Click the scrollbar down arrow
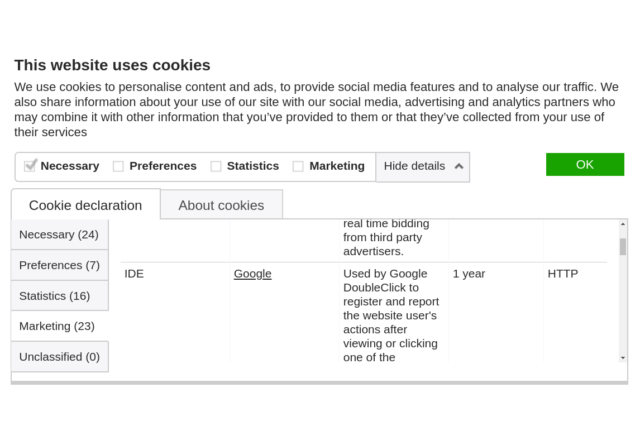The height and width of the screenshot is (440, 640). 623,357
